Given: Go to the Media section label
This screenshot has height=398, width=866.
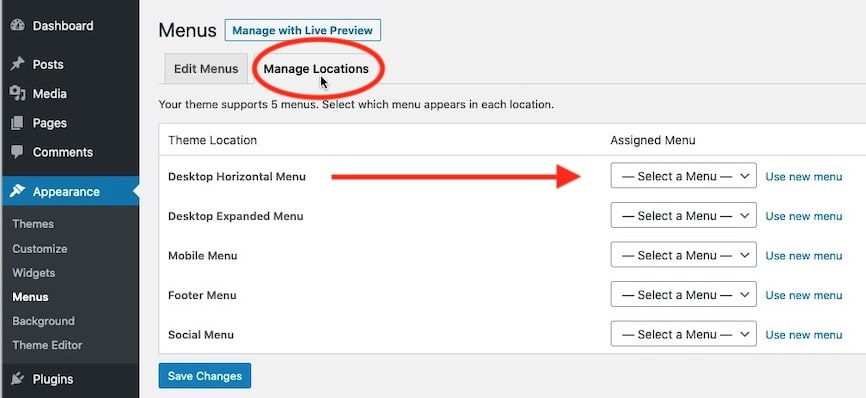Looking at the screenshot, I should click(50, 94).
